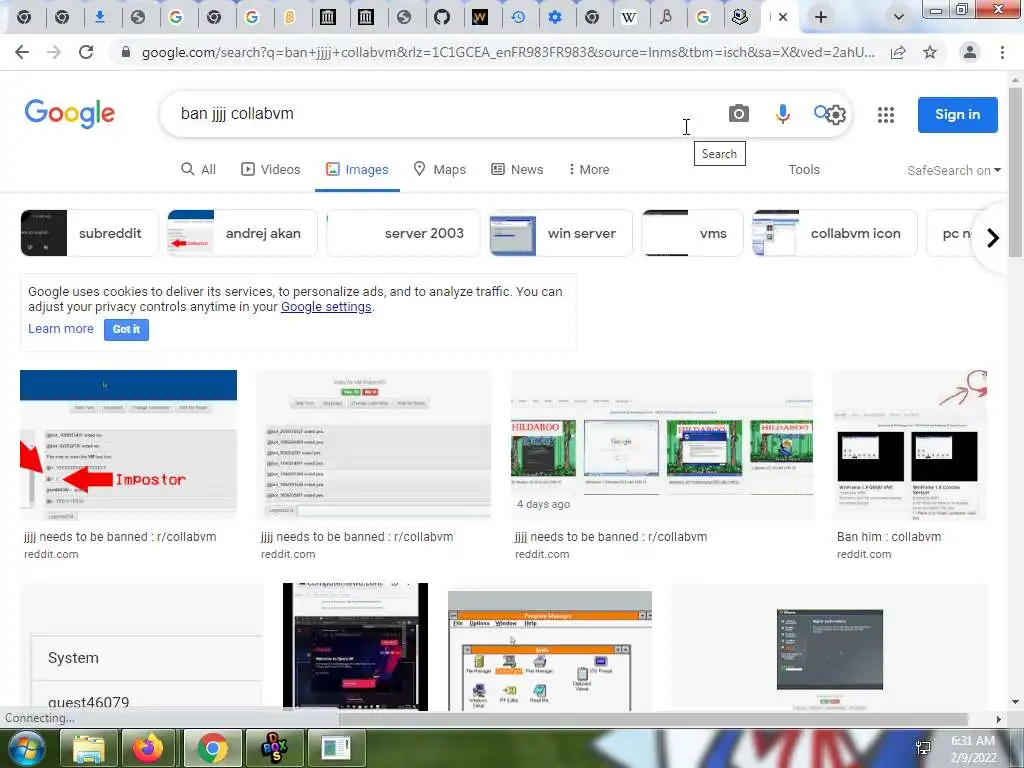
Task: Open the Google apps grid
Action: point(886,115)
